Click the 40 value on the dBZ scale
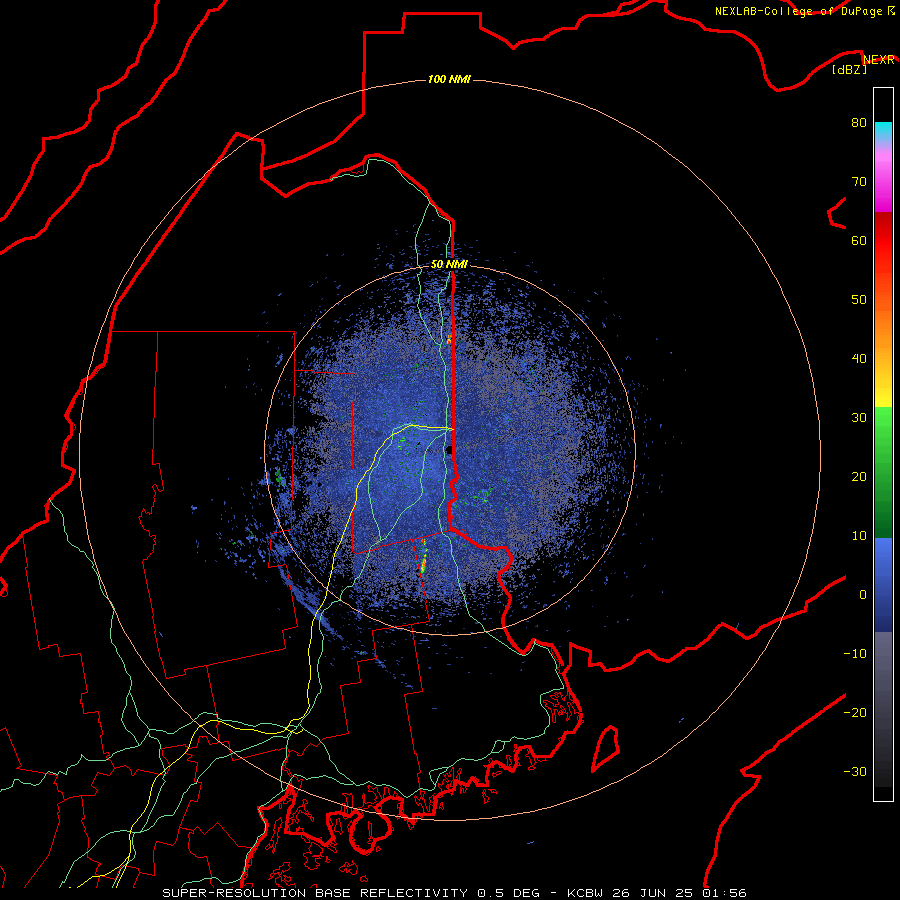900x900 pixels. pos(859,359)
